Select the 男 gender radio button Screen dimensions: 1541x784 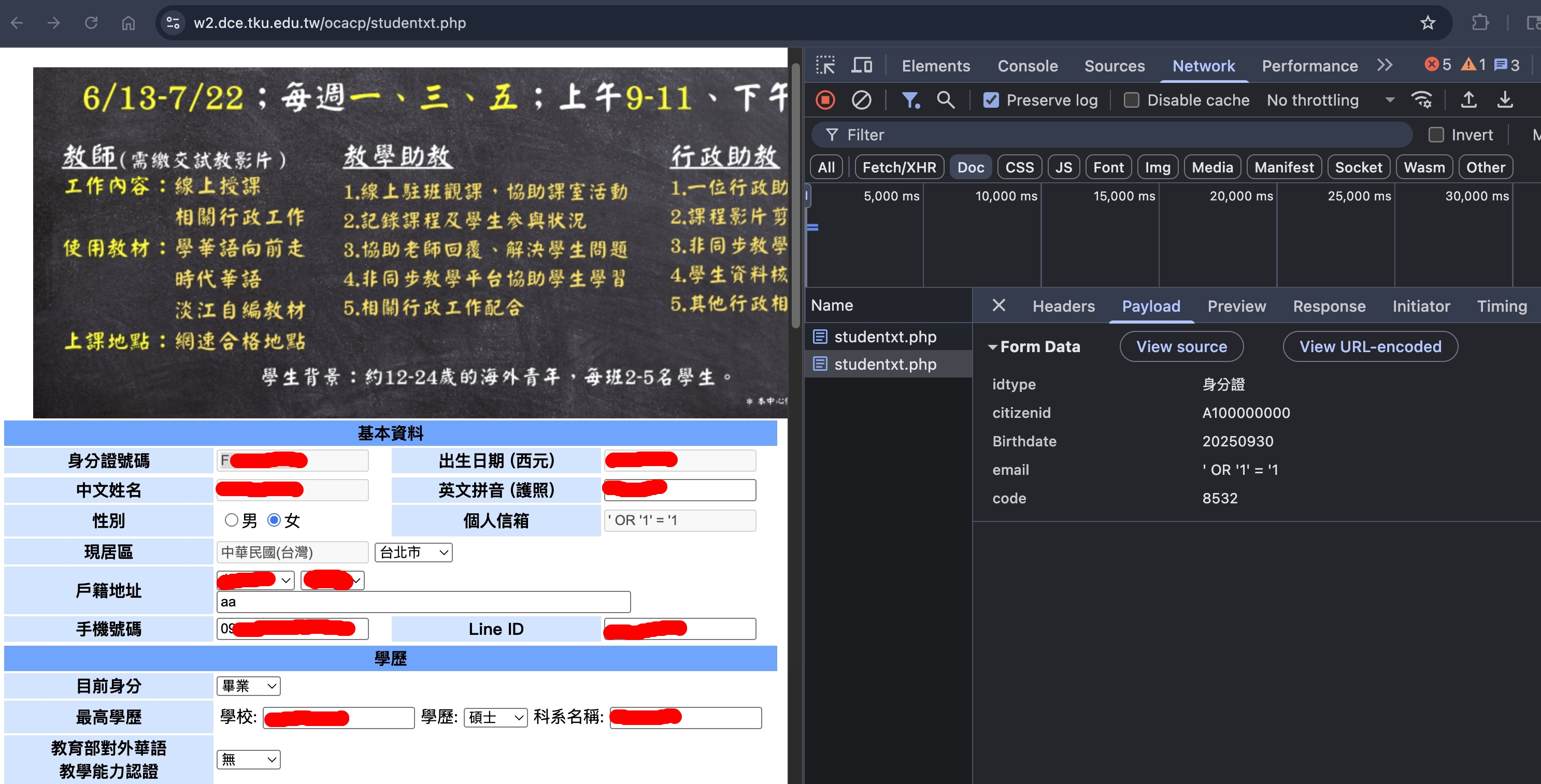232,520
